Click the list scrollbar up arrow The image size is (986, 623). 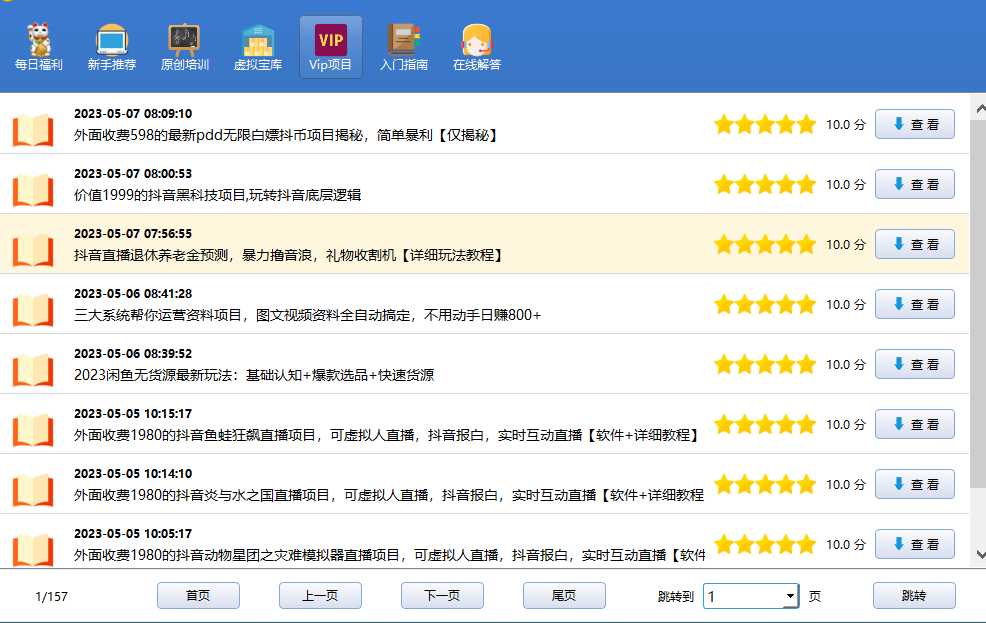979,108
